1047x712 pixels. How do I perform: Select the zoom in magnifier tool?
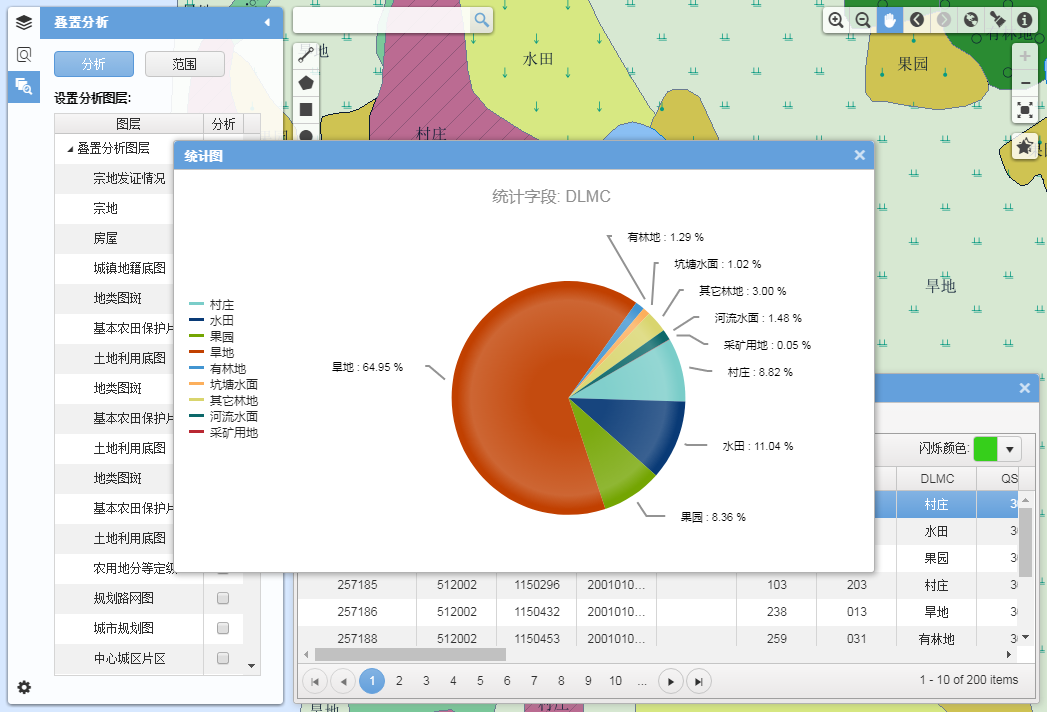coord(835,20)
